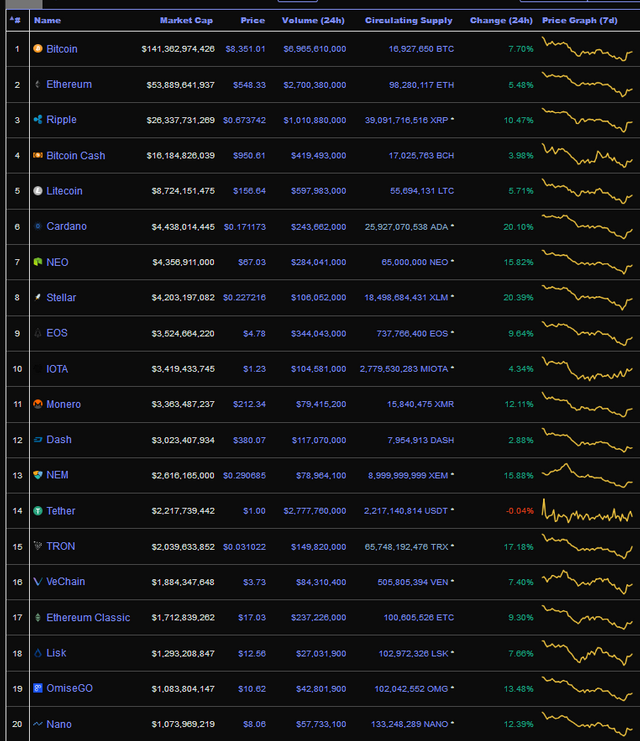Viewport: 640px width, 741px height.
Task: Sort by Name column header
Action: [47, 20]
